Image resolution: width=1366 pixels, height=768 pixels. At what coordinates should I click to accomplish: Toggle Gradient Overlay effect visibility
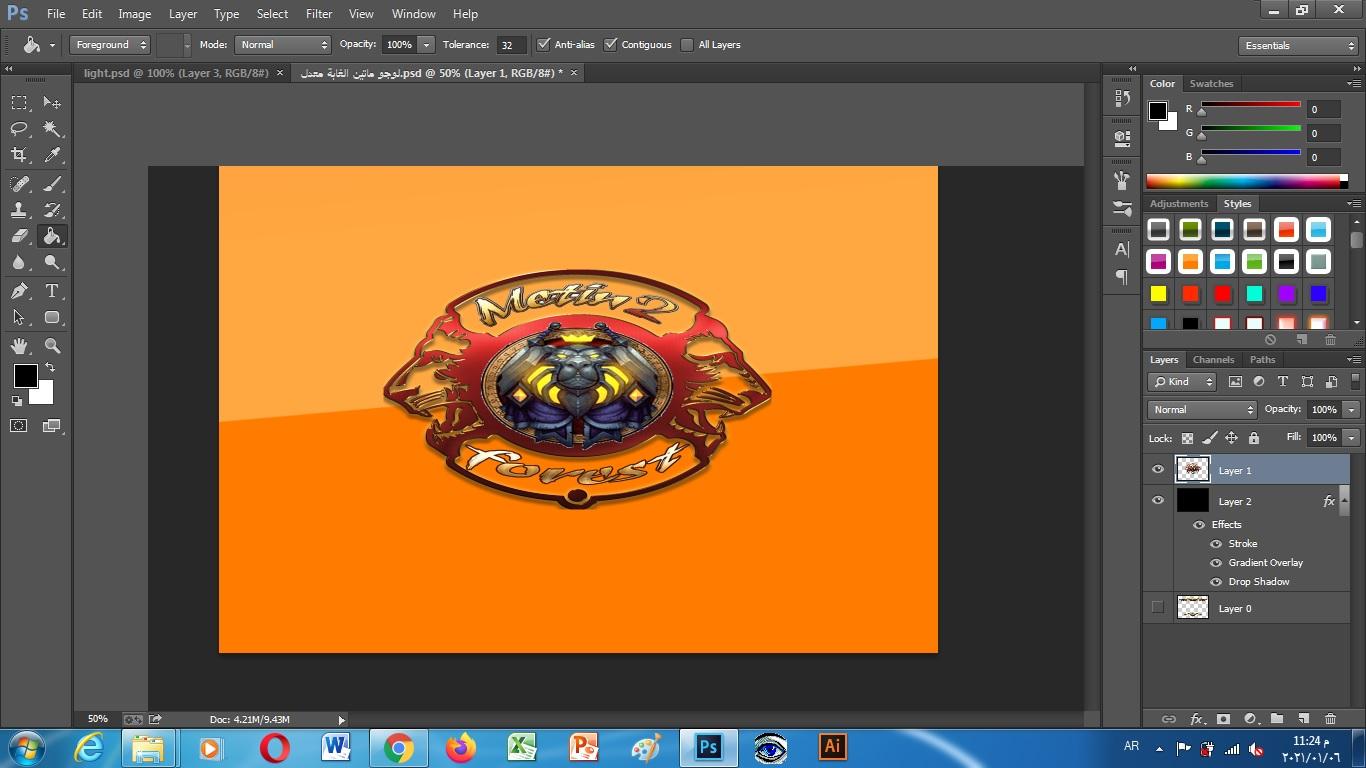[x=1216, y=563]
